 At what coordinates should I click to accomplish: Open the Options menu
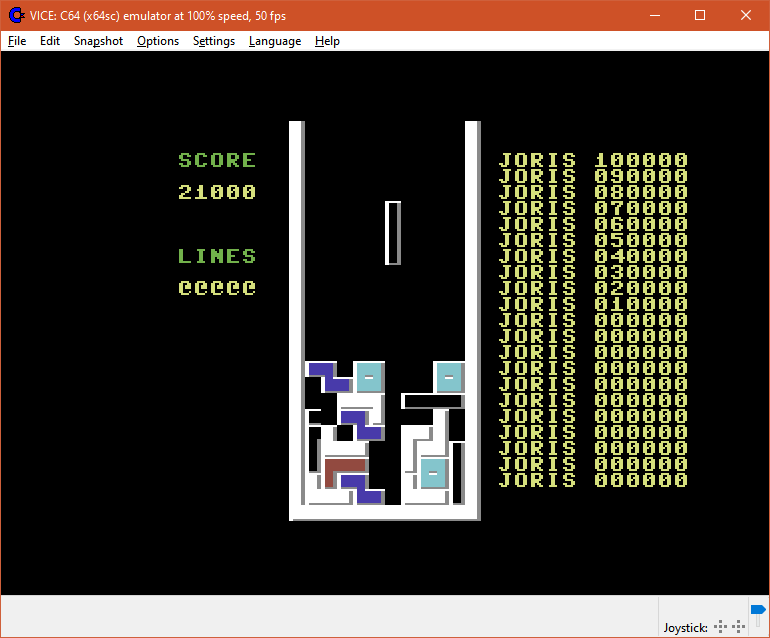(x=158, y=41)
